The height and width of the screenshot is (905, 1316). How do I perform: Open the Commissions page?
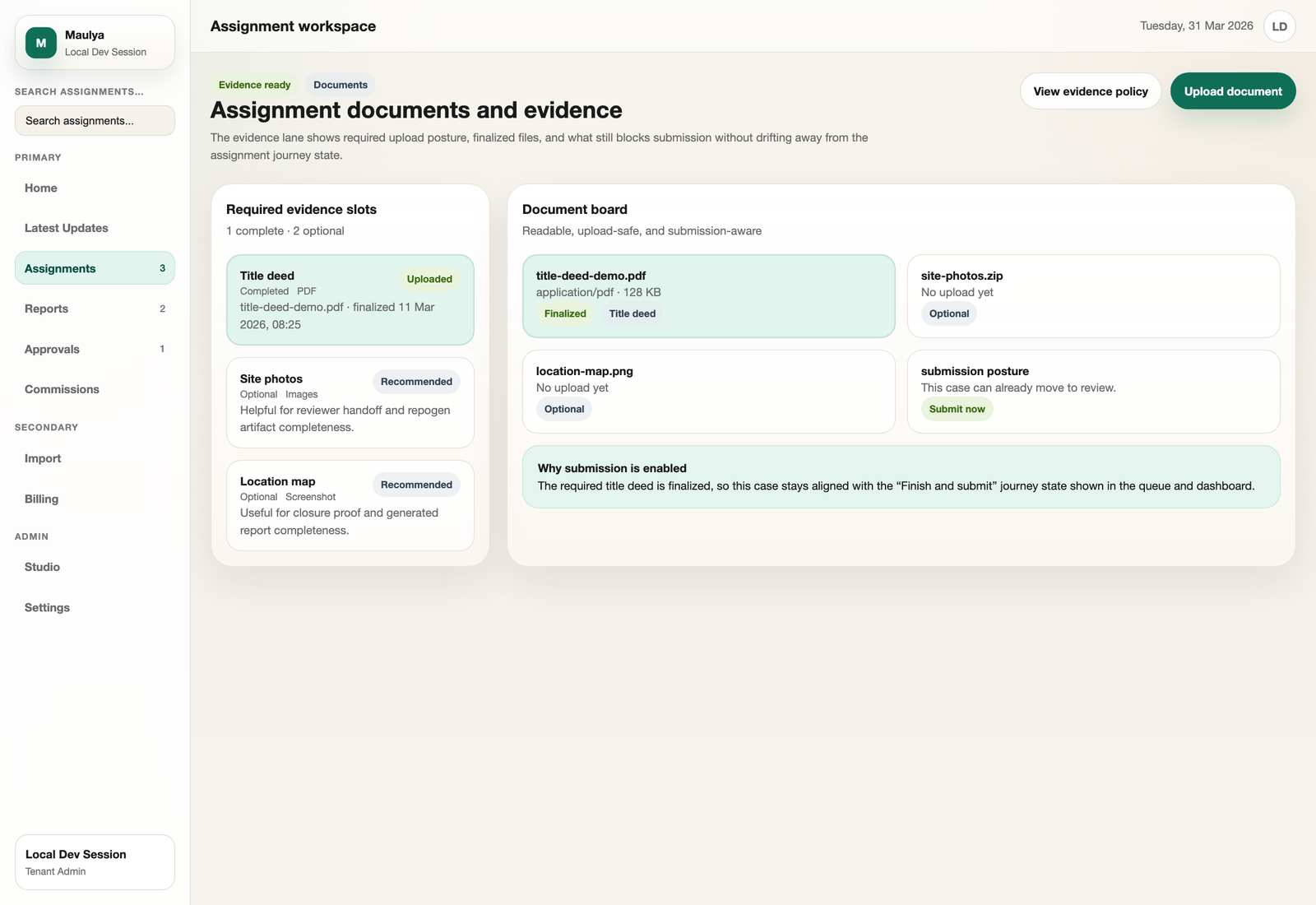61,389
